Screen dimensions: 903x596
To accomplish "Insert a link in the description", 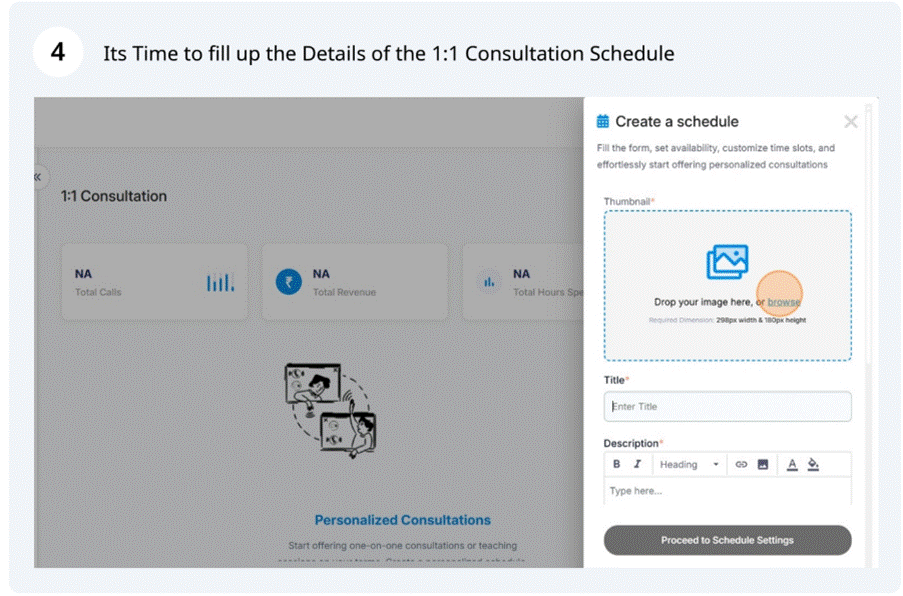I will click(x=741, y=464).
